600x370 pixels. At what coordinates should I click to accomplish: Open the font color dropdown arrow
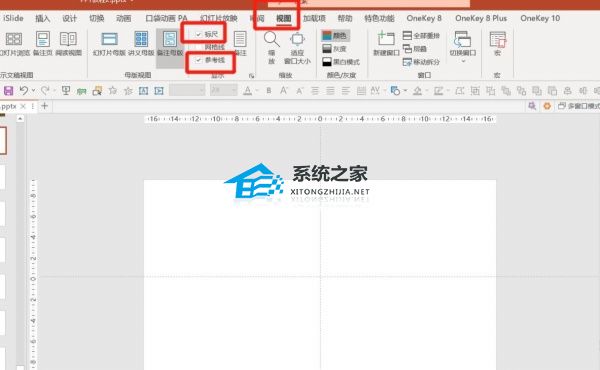257,91
